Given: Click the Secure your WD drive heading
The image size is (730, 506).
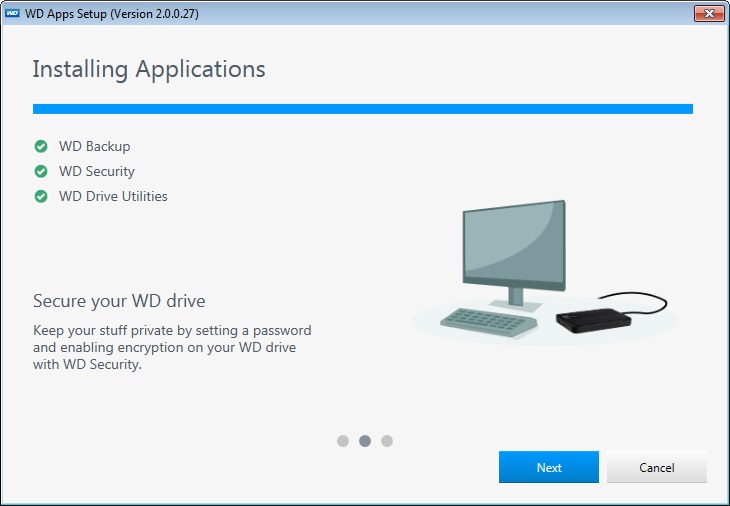Looking at the screenshot, I should click(x=119, y=301).
